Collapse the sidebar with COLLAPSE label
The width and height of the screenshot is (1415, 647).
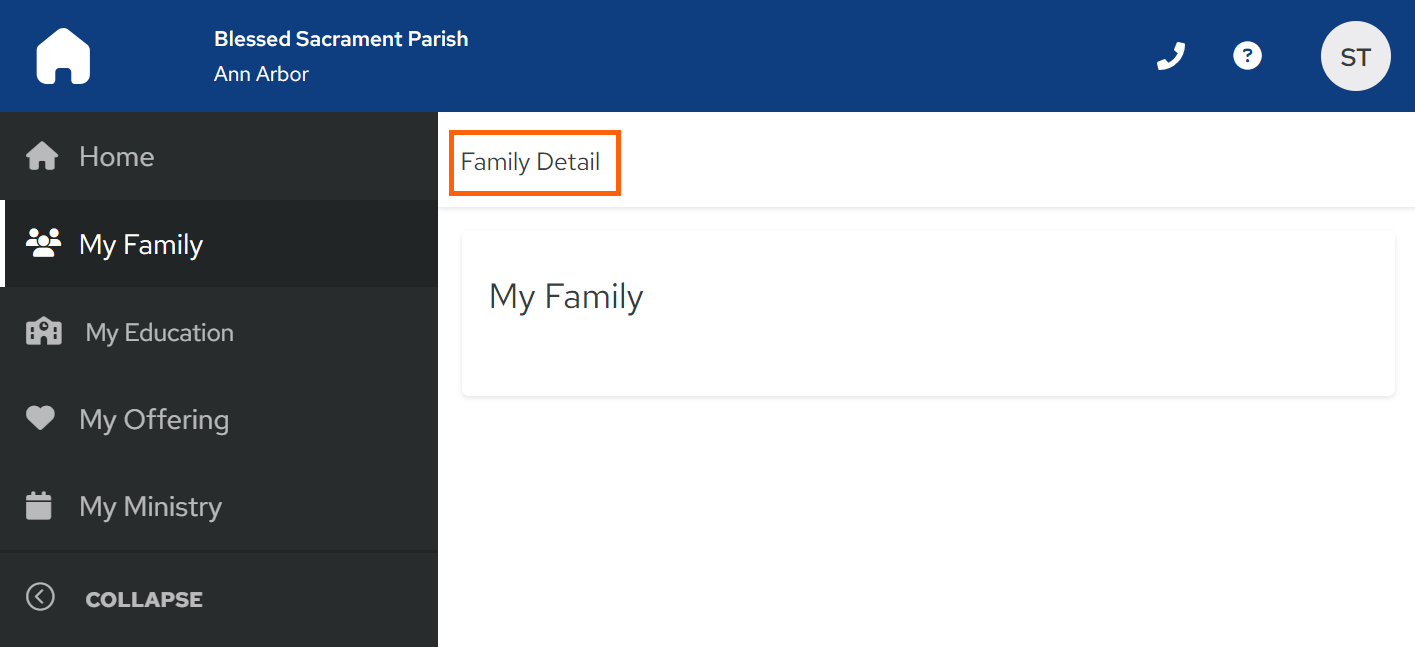(x=144, y=600)
